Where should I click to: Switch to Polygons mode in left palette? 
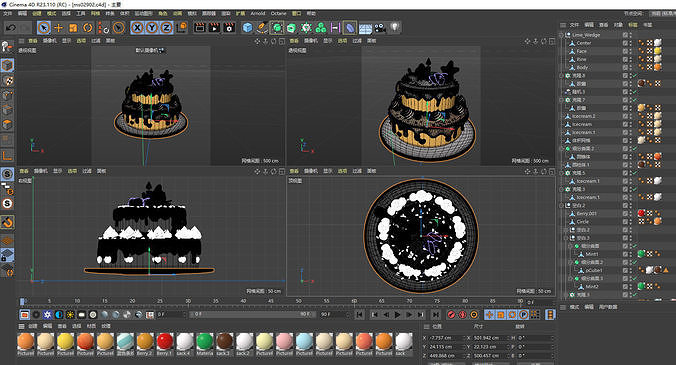[7, 125]
